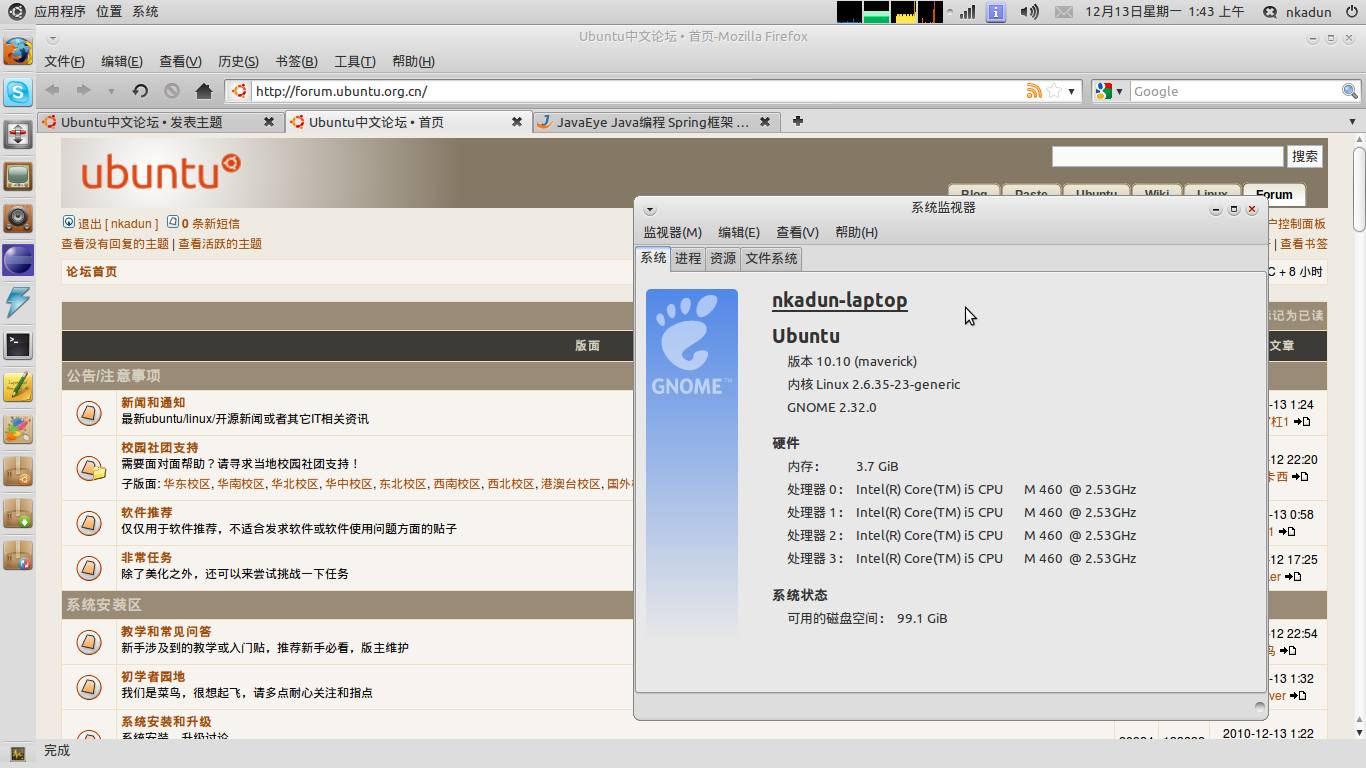The width and height of the screenshot is (1366, 768).
Task: Open 位置 menu in the top panel
Action: [x=109, y=12]
